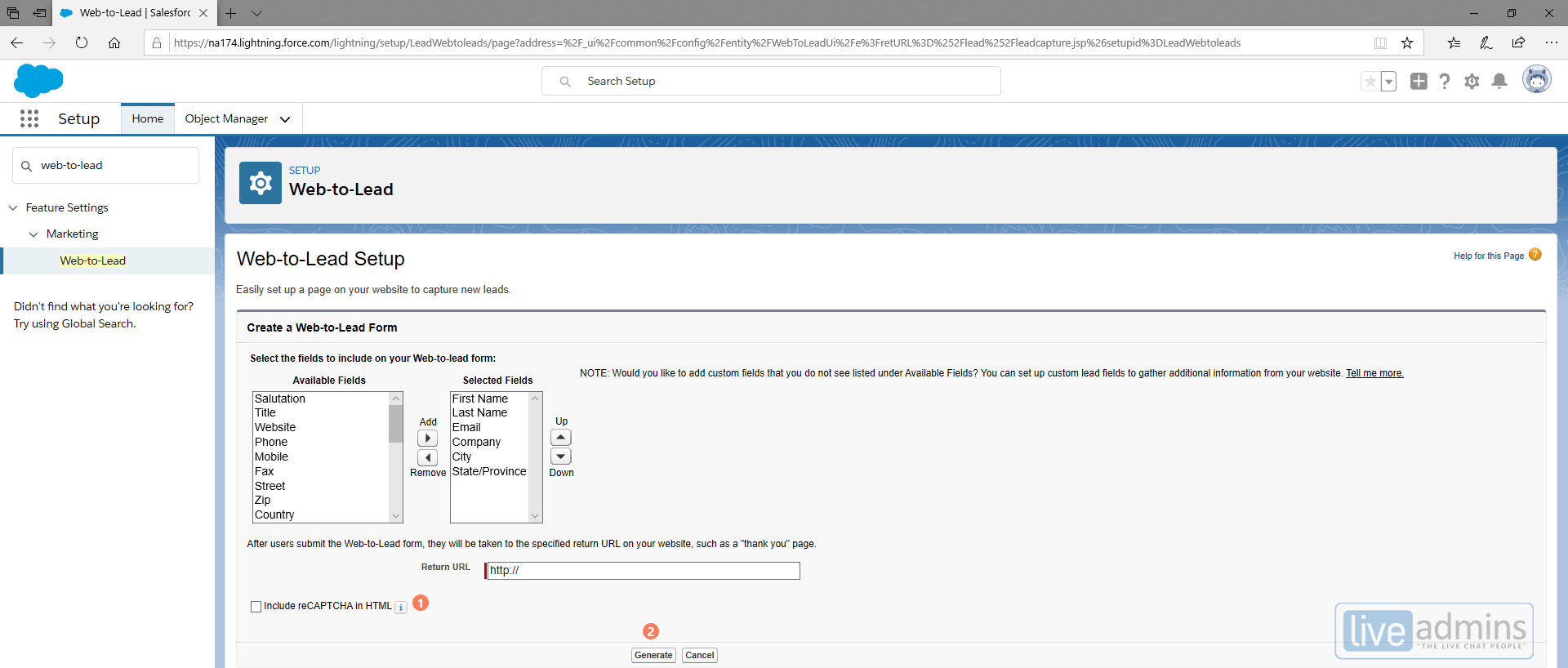
Task: Go to browser home page
Action: point(114,42)
